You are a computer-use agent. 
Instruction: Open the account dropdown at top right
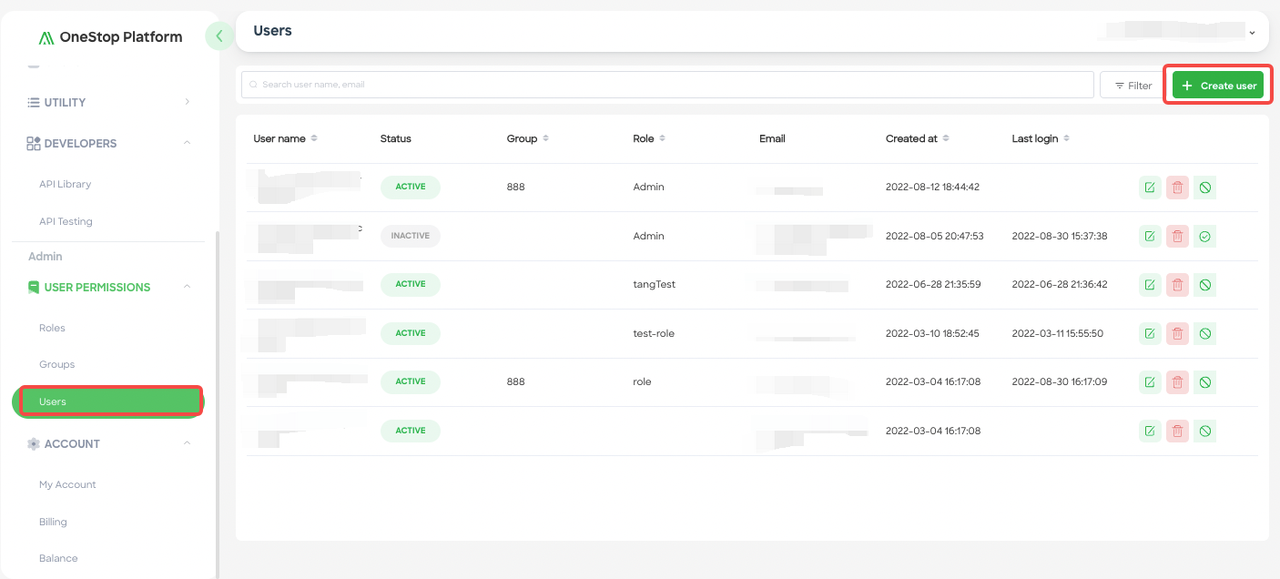coord(1251,31)
